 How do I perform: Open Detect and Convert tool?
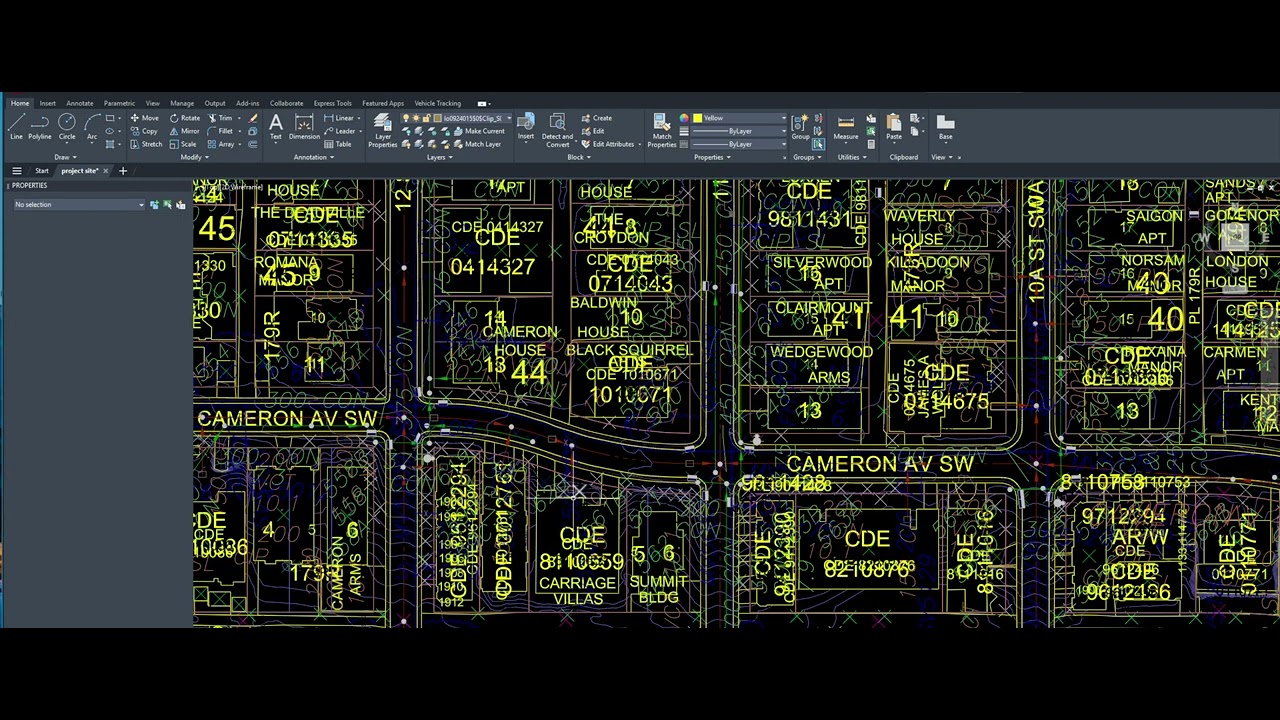[x=557, y=130]
